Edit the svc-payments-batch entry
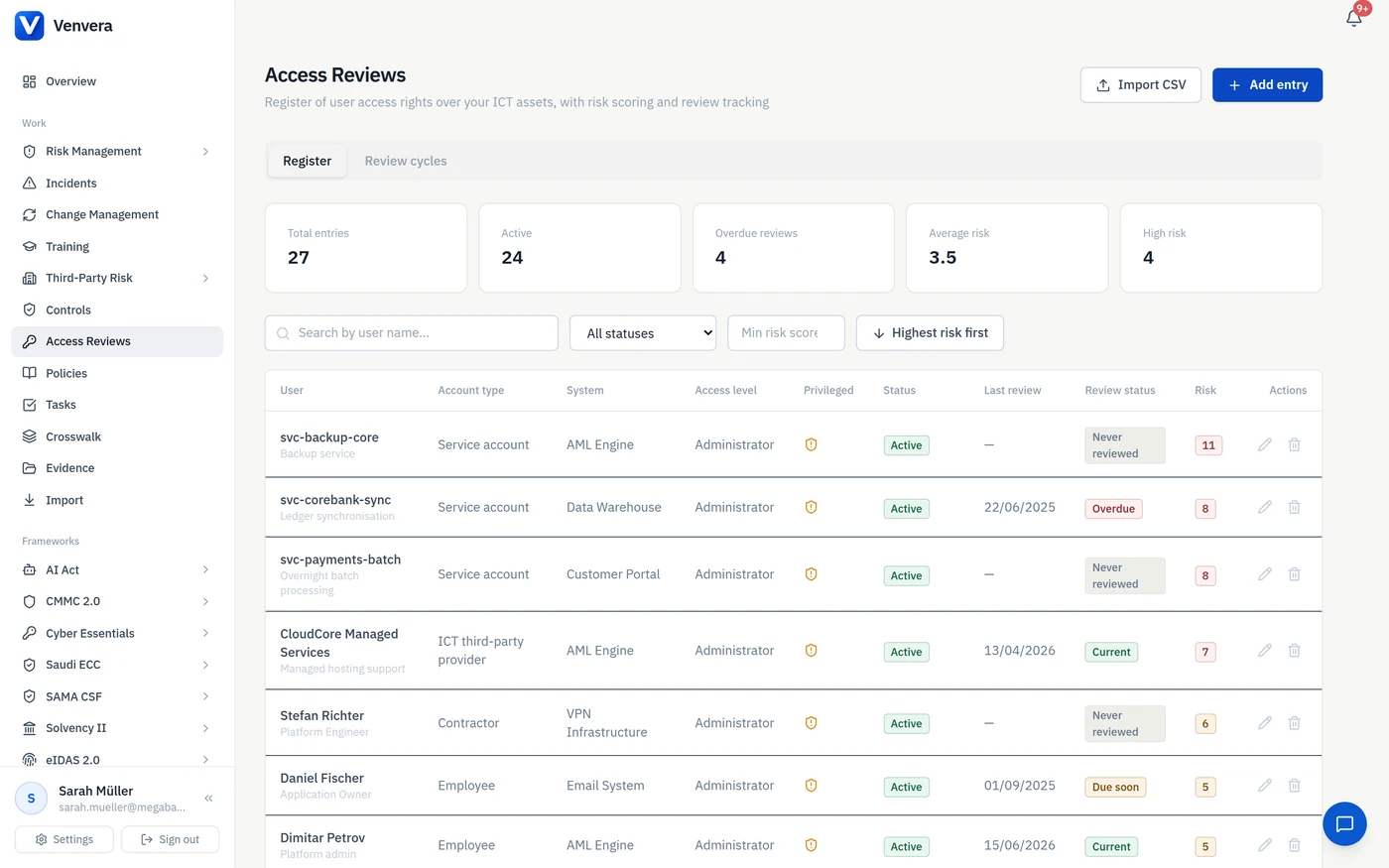This screenshot has width=1389, height=868. [x=1265, y=574]
